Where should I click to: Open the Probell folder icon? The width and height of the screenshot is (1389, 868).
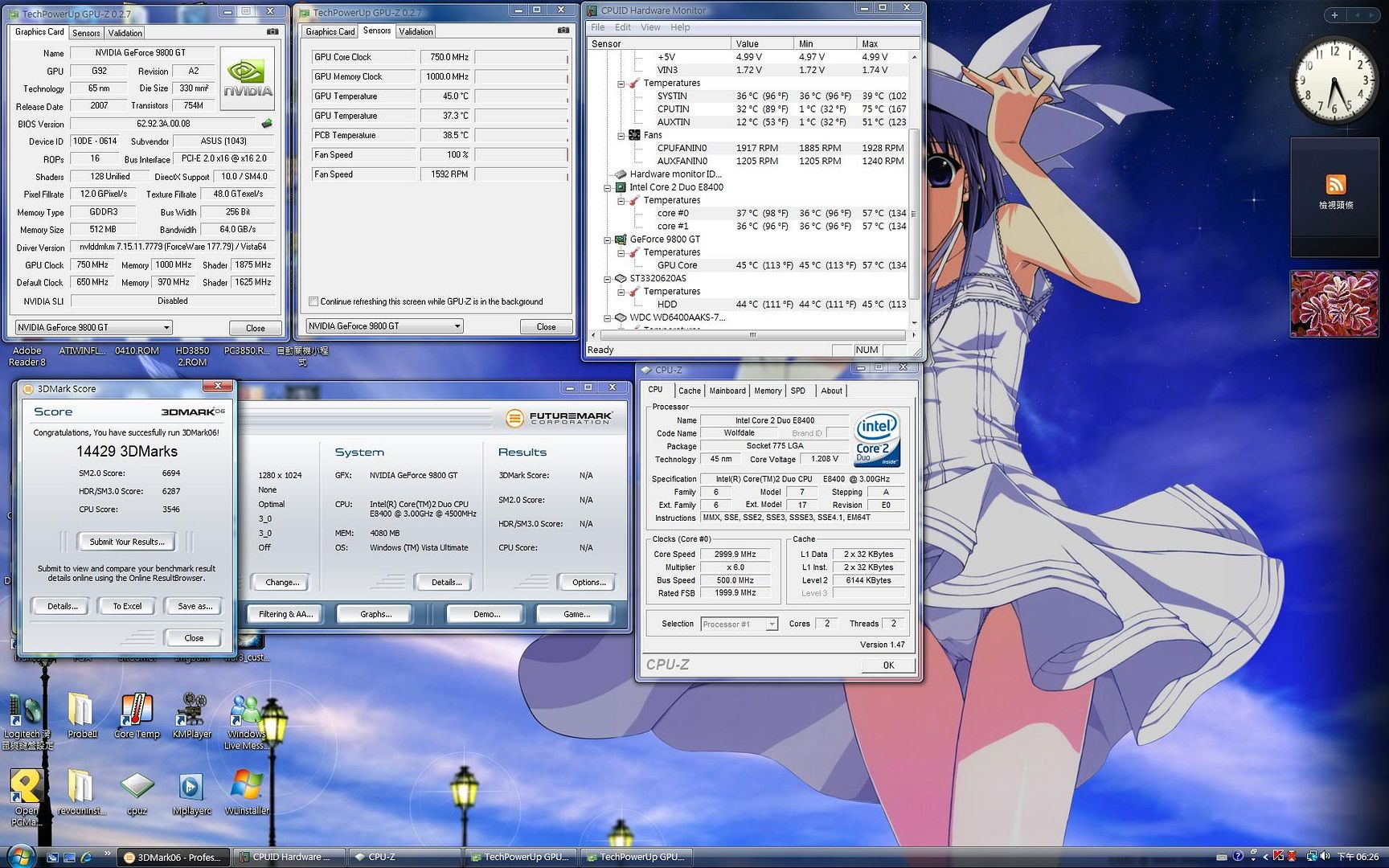82,715
